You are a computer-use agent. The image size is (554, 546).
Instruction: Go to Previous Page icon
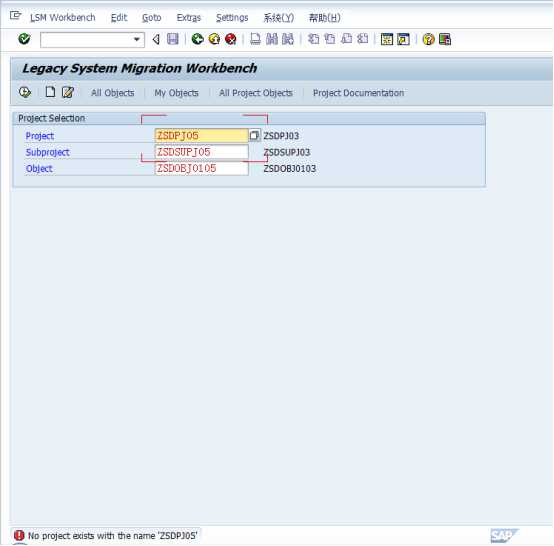pos(330,39)
